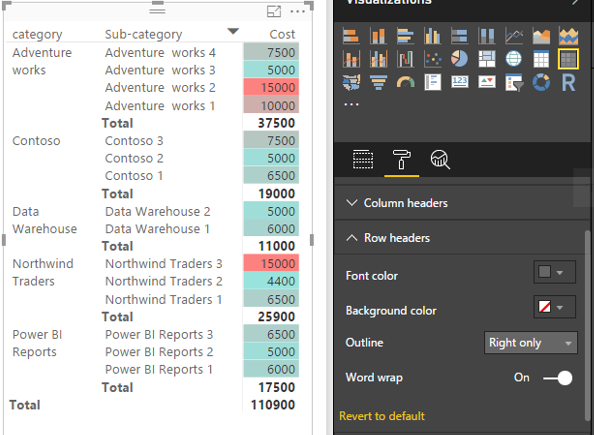The width and height of the screenshot is (594, 435).
Task: Select the Table visualization
Action: 541,59
